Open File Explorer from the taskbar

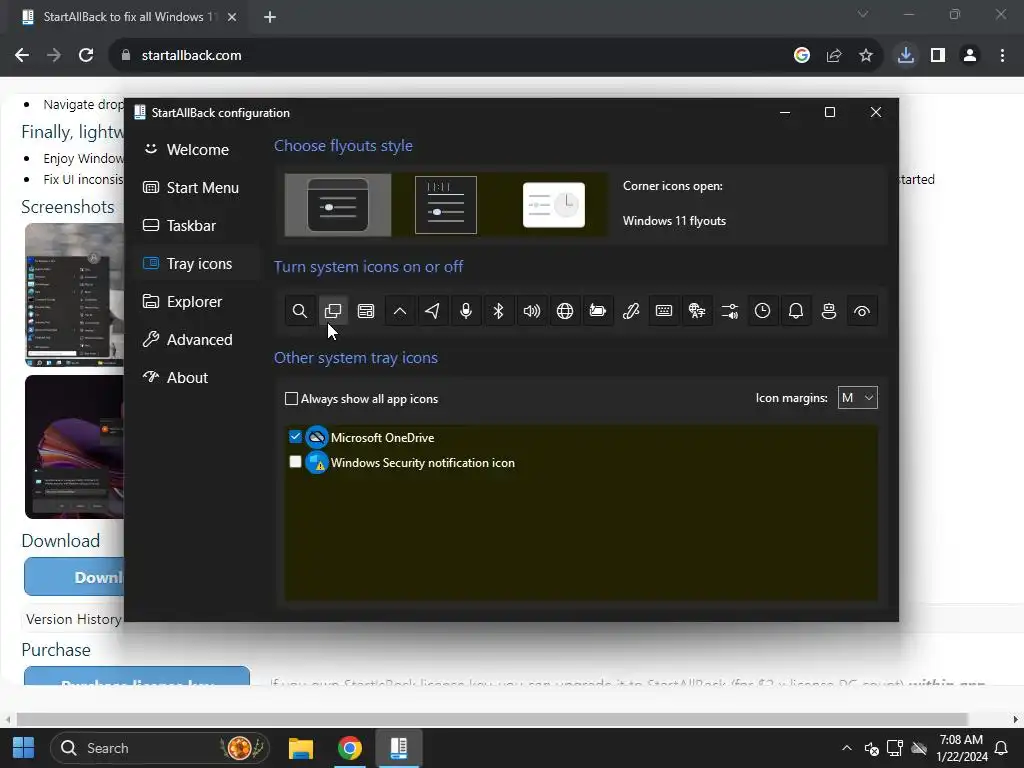tap(301, 748)
